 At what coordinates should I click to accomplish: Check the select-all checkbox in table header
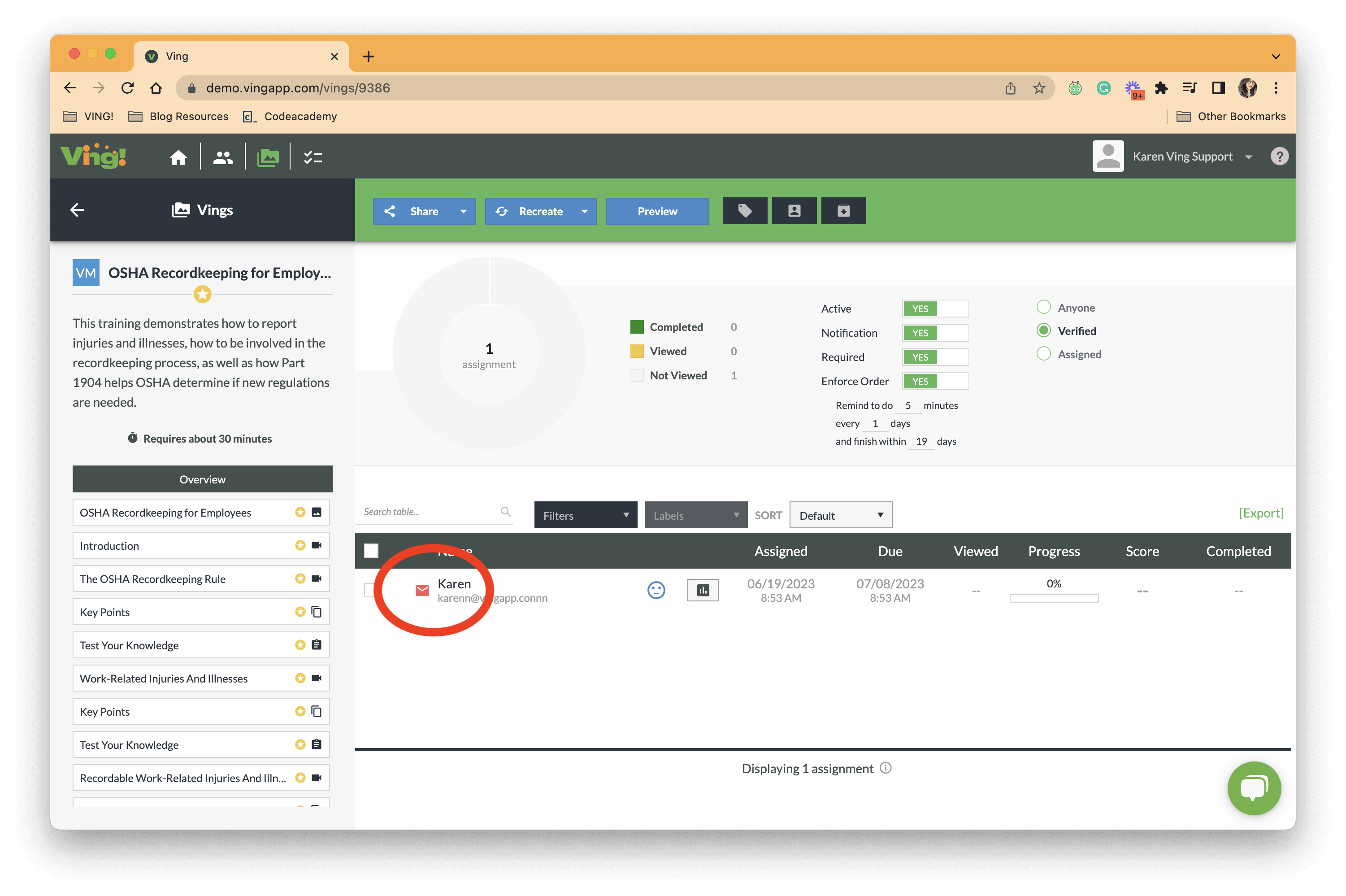click(371, 550)
